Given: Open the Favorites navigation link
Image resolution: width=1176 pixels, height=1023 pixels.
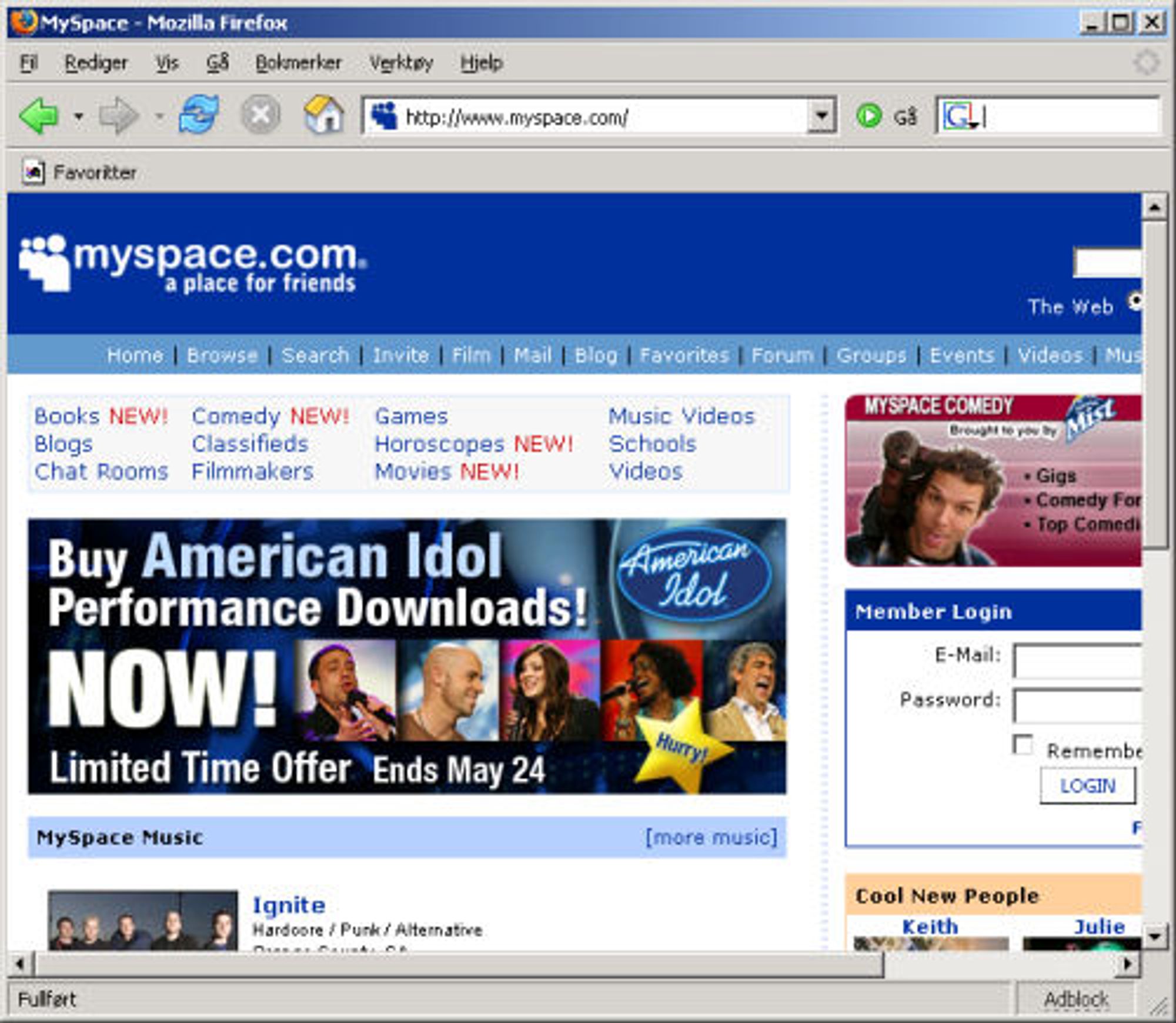Looking at the screenshot, I should (684, 355).
